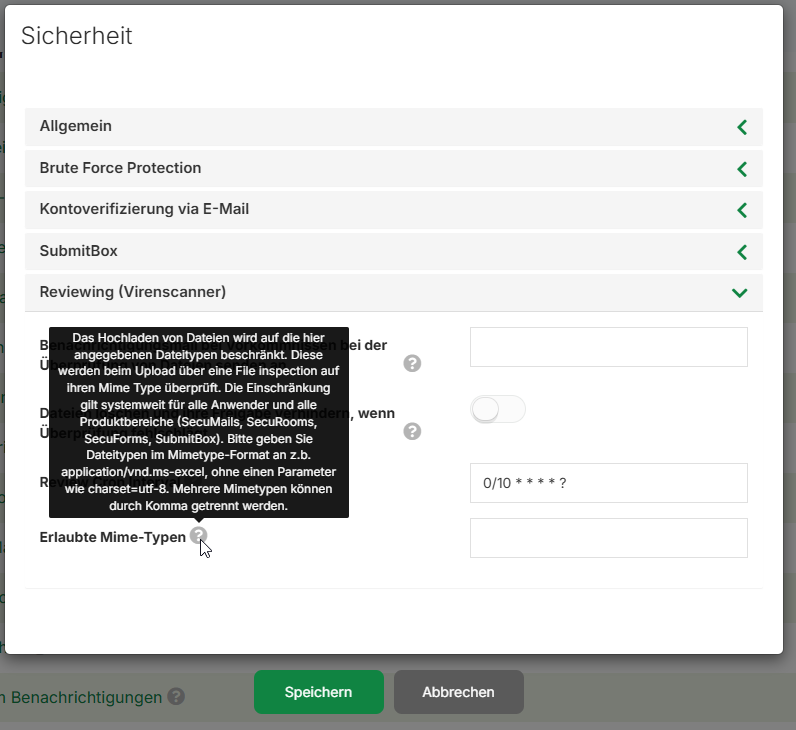796x730 pixels.
Task: Click help icon beside the first empty Reviewing field
Action: pos(412,363)
